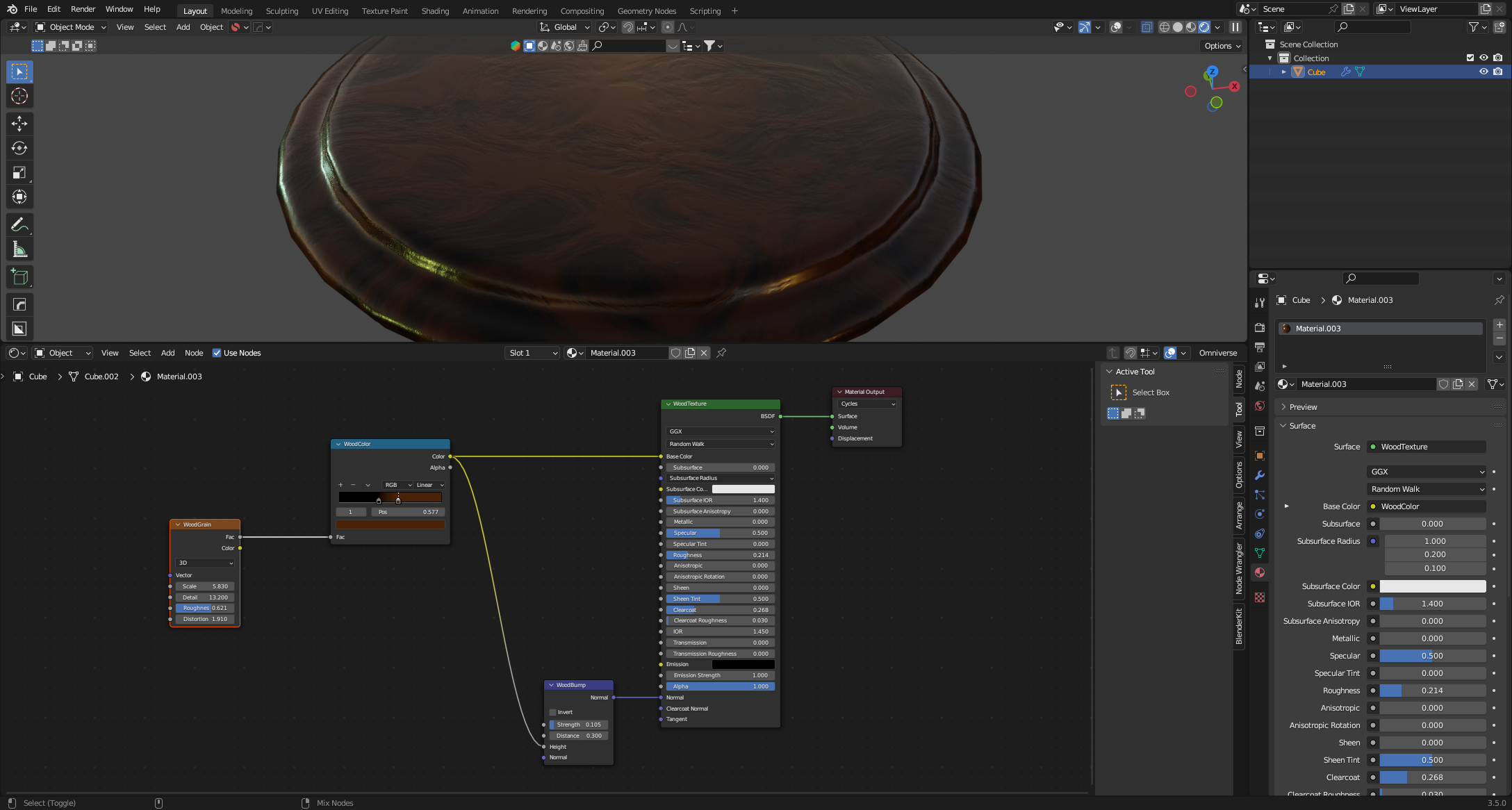Image resolution: width=1512 pixels, height=810 pixels.
Task: Open the Slot 1 dropdown
Action: (x=533, y=353)
